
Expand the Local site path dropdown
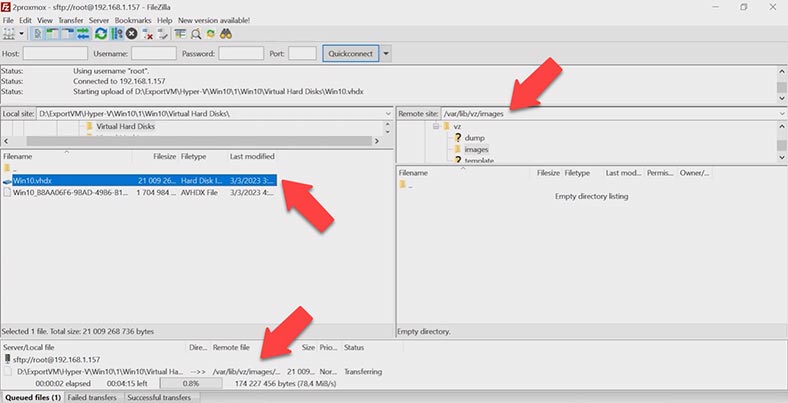[x=387, y=114]
